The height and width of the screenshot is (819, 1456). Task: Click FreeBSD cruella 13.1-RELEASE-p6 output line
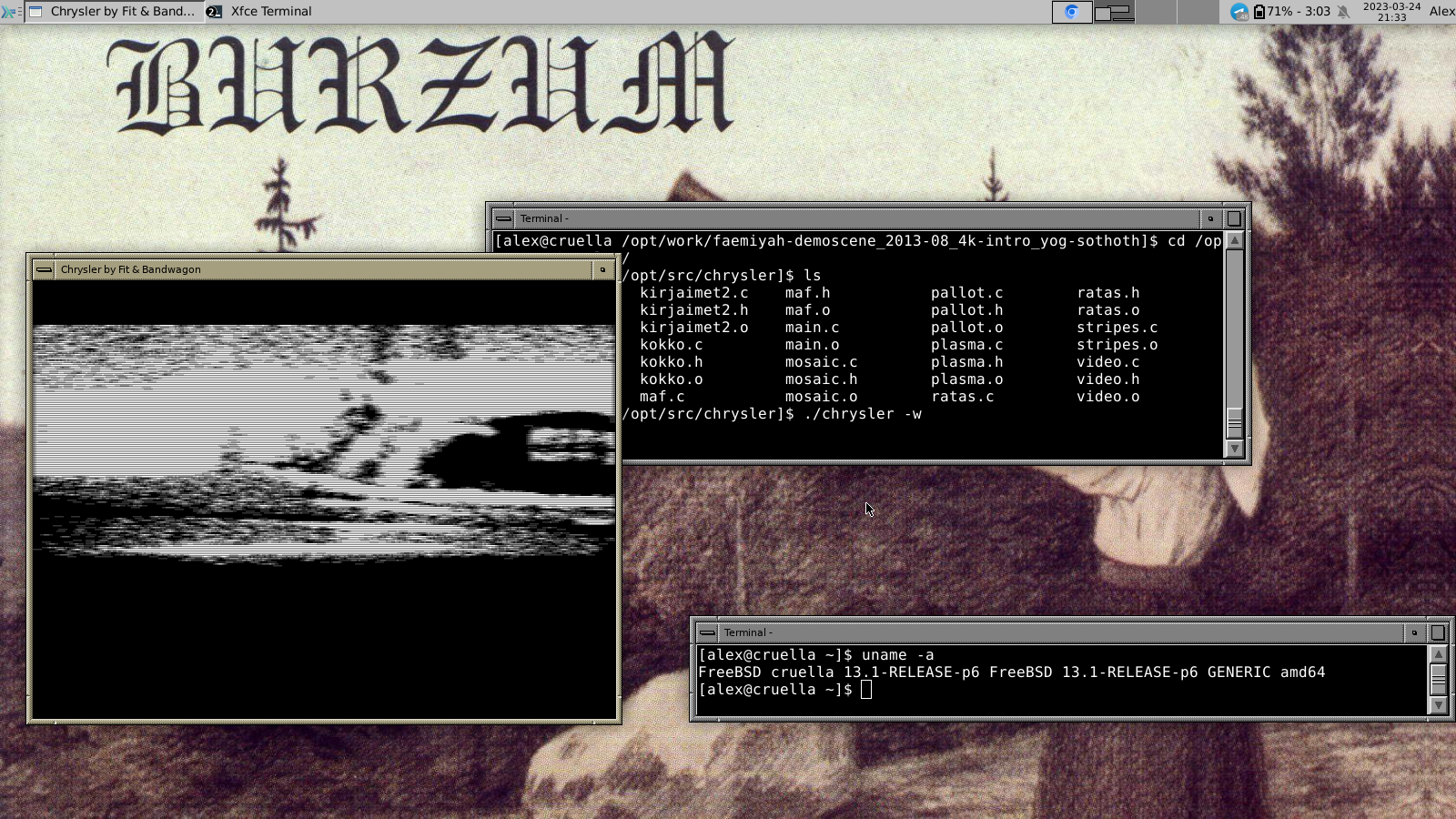tap(1011, 672)
